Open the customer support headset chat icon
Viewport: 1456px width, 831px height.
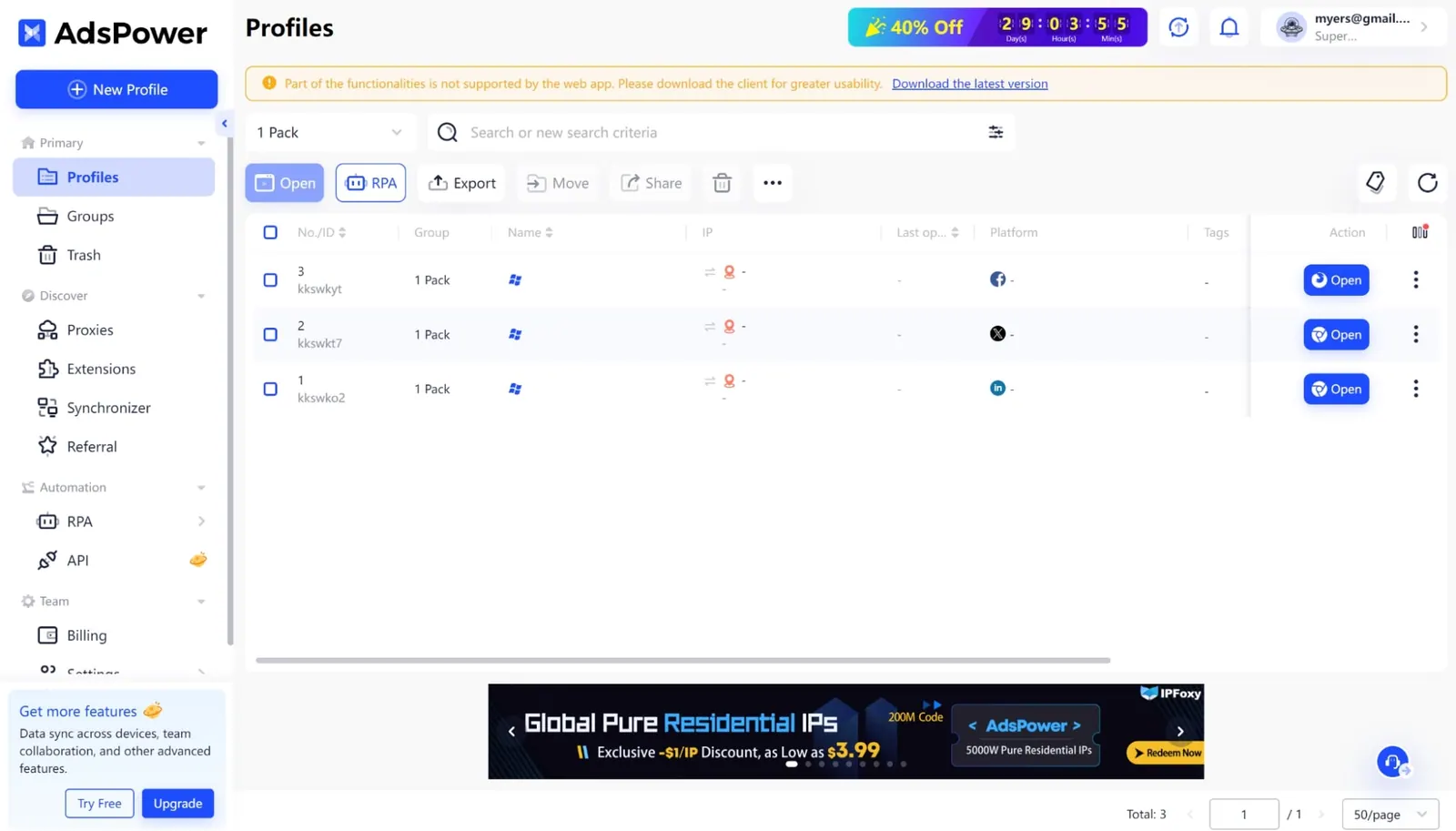[1392, 761]
